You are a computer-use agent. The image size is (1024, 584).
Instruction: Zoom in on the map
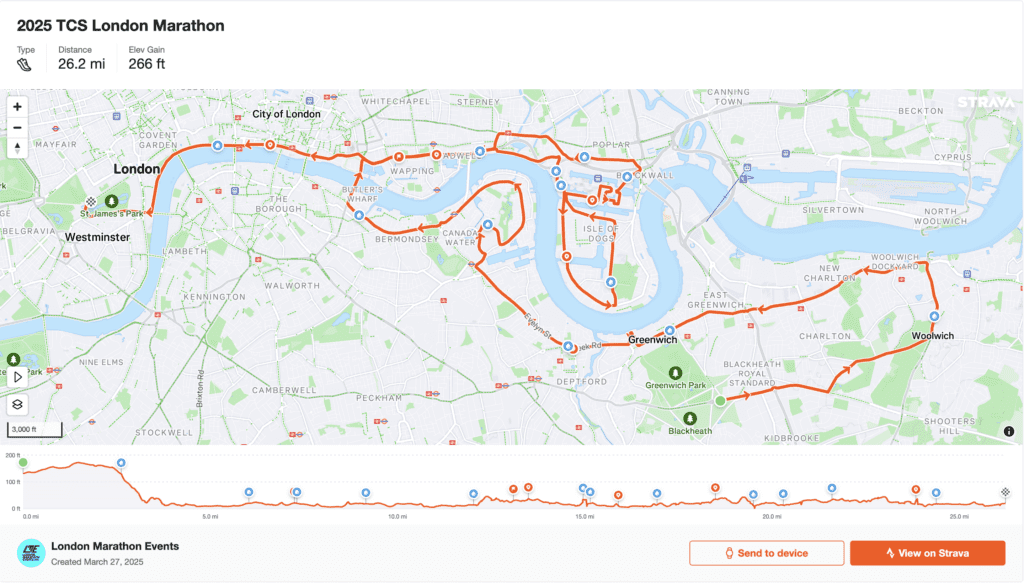17,106
